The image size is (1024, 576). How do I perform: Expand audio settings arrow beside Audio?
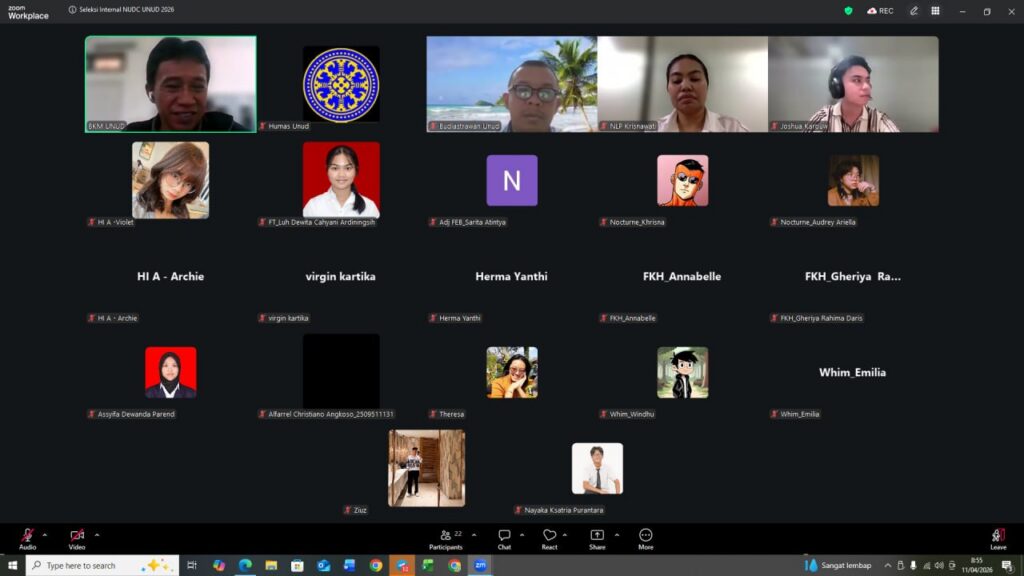click(45, 534)
